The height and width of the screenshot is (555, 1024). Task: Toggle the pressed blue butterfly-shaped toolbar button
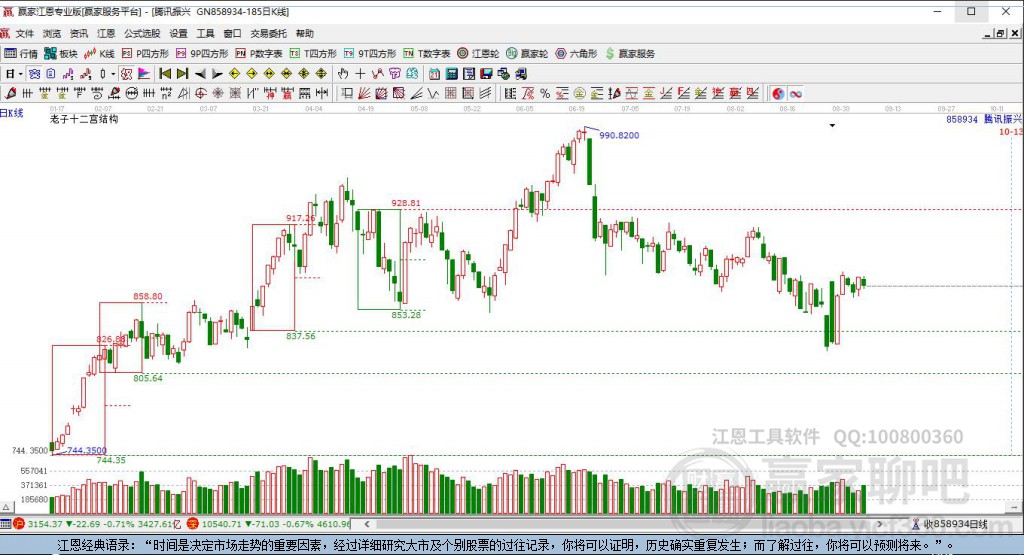(34, 74)
